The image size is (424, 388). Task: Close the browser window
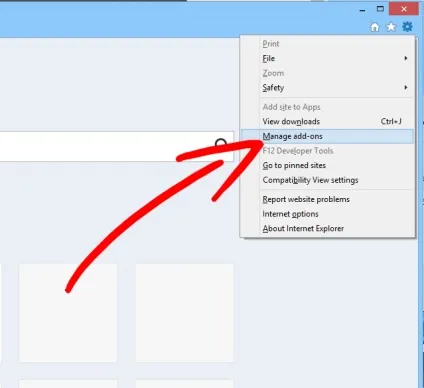[404, 9]
